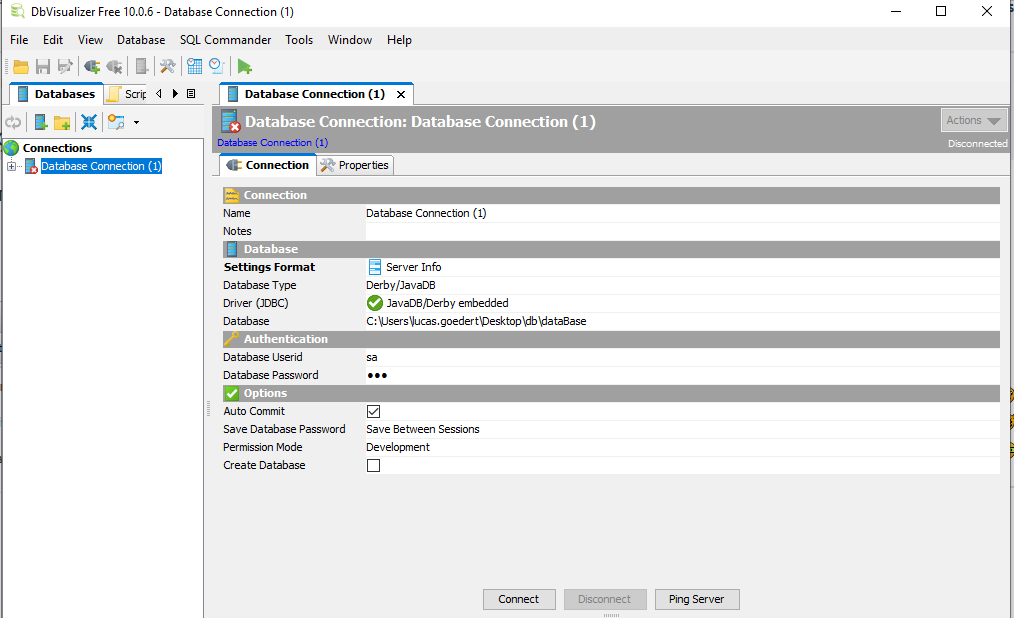
Task: Click the clock monitor icon in main toolbar
Action: [217, 67]
